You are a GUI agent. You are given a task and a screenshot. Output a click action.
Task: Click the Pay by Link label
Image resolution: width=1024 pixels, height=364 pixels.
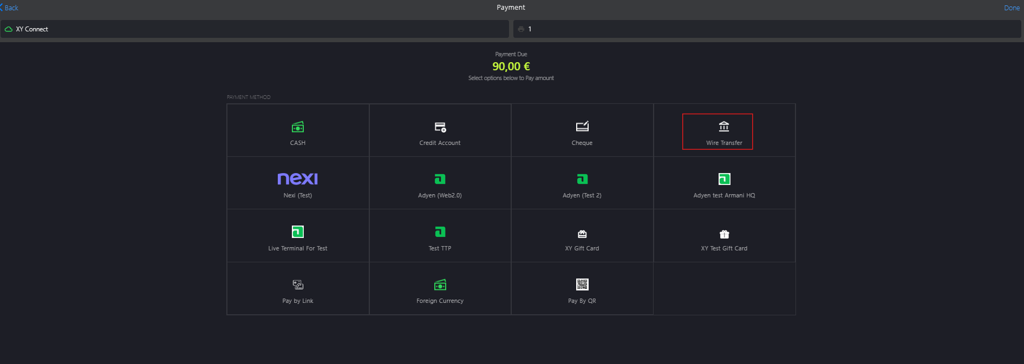298,301
